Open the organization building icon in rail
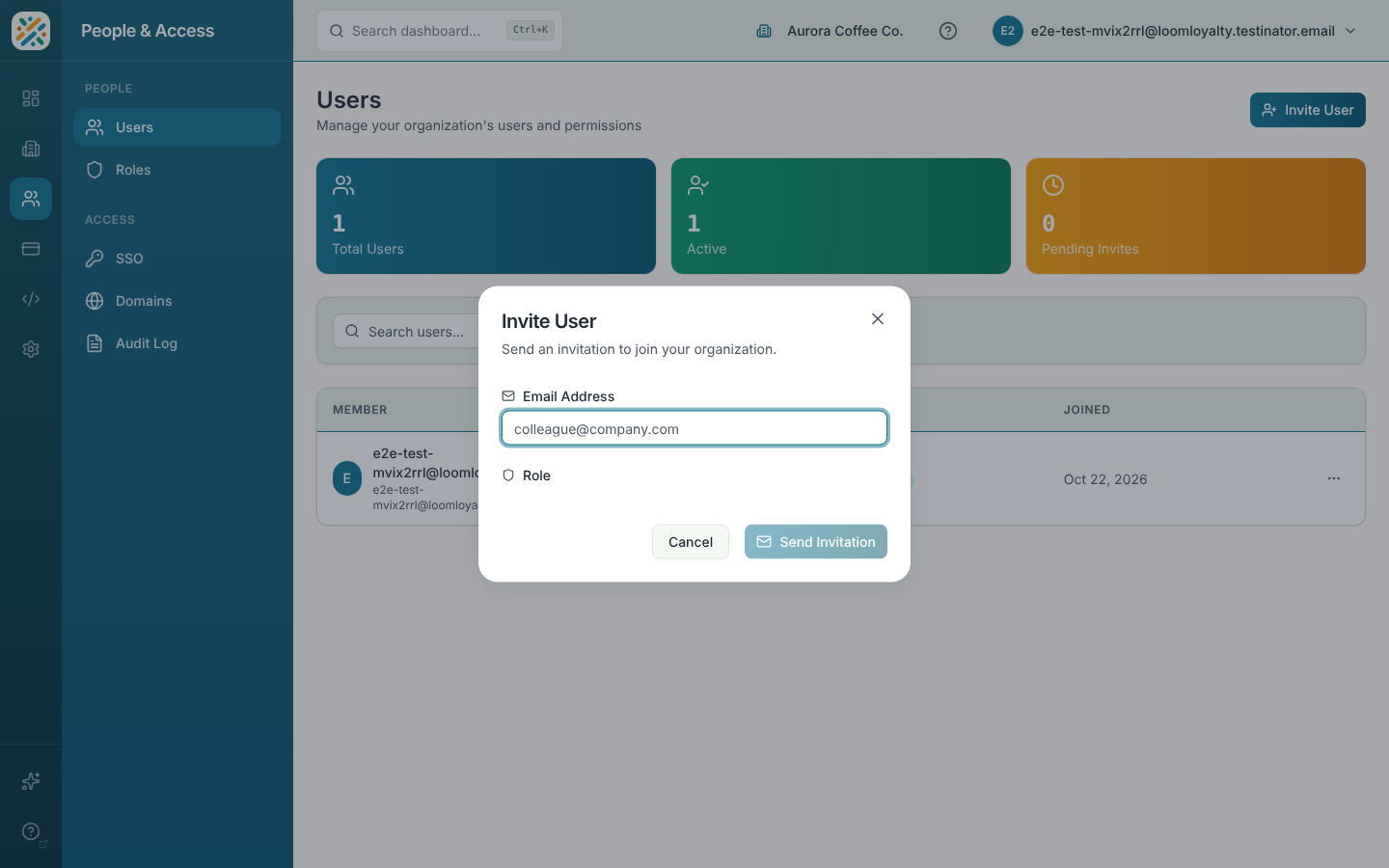 pyautogui.click(x=31, y=149)
